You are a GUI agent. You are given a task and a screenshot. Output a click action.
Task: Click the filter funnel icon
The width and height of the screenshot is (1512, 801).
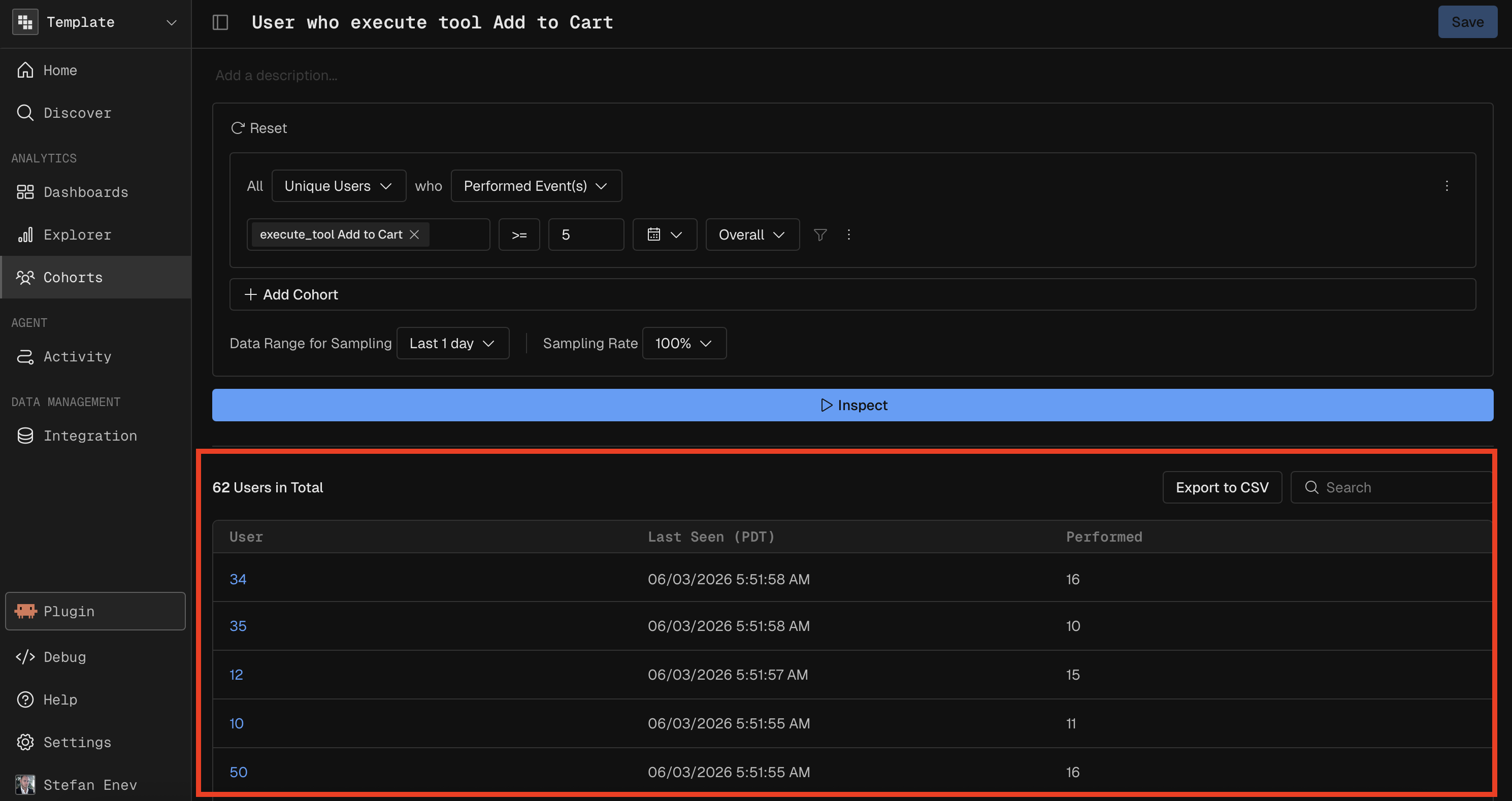(820, 235)
